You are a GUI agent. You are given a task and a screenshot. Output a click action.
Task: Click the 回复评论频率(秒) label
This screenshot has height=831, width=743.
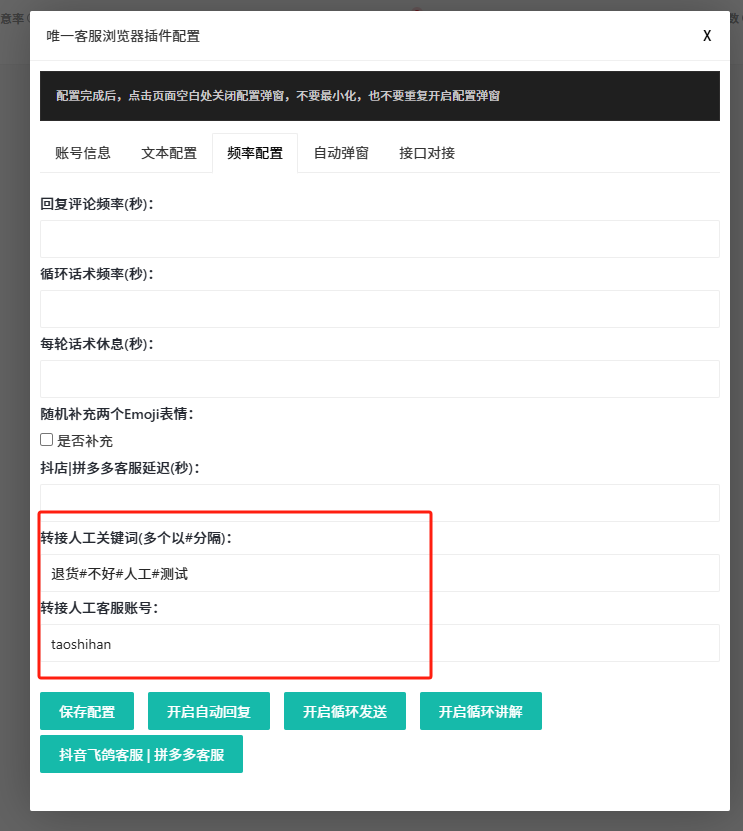(97, 204)
